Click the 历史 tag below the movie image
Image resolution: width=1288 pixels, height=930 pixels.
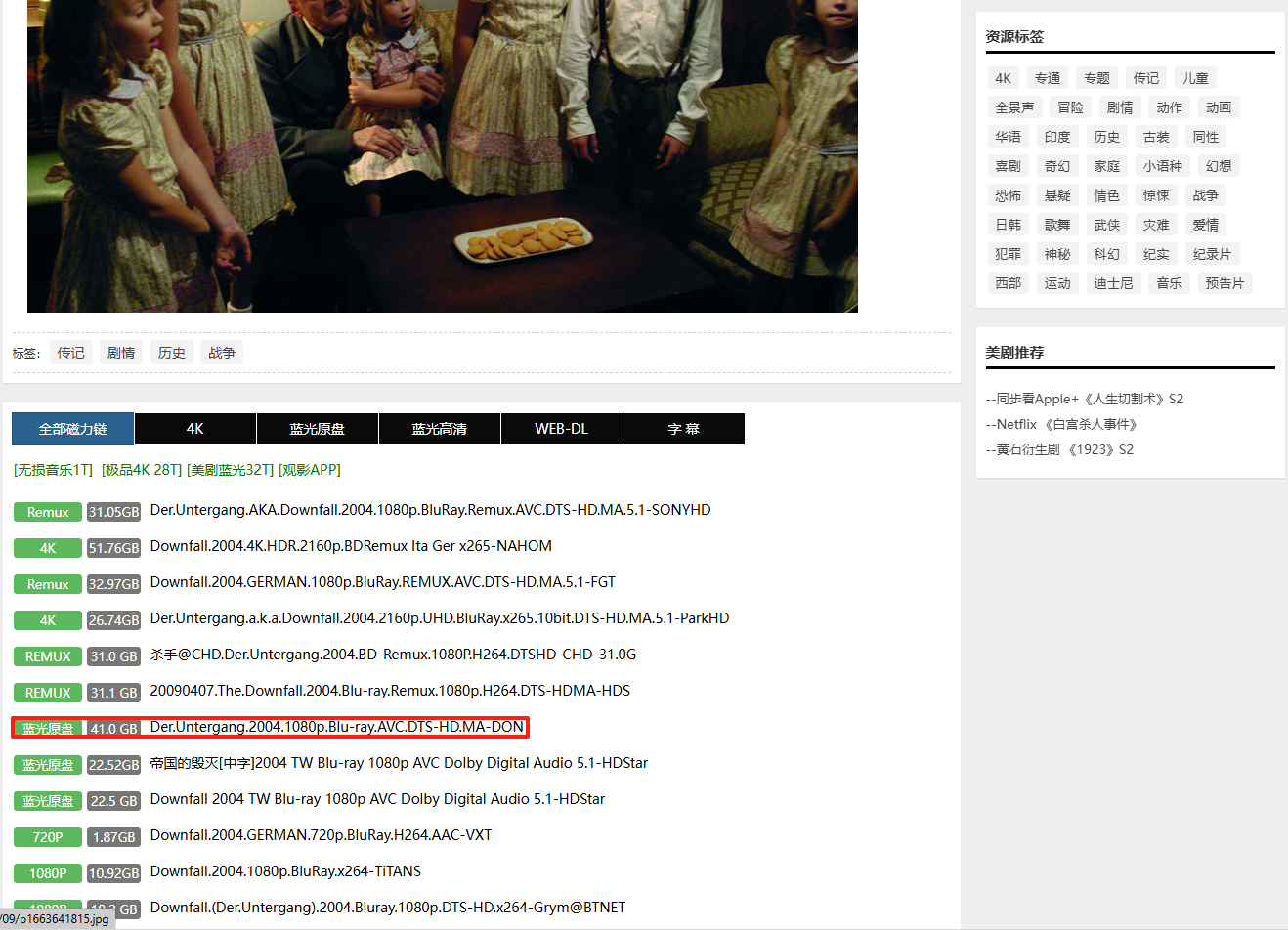(172, 353)
